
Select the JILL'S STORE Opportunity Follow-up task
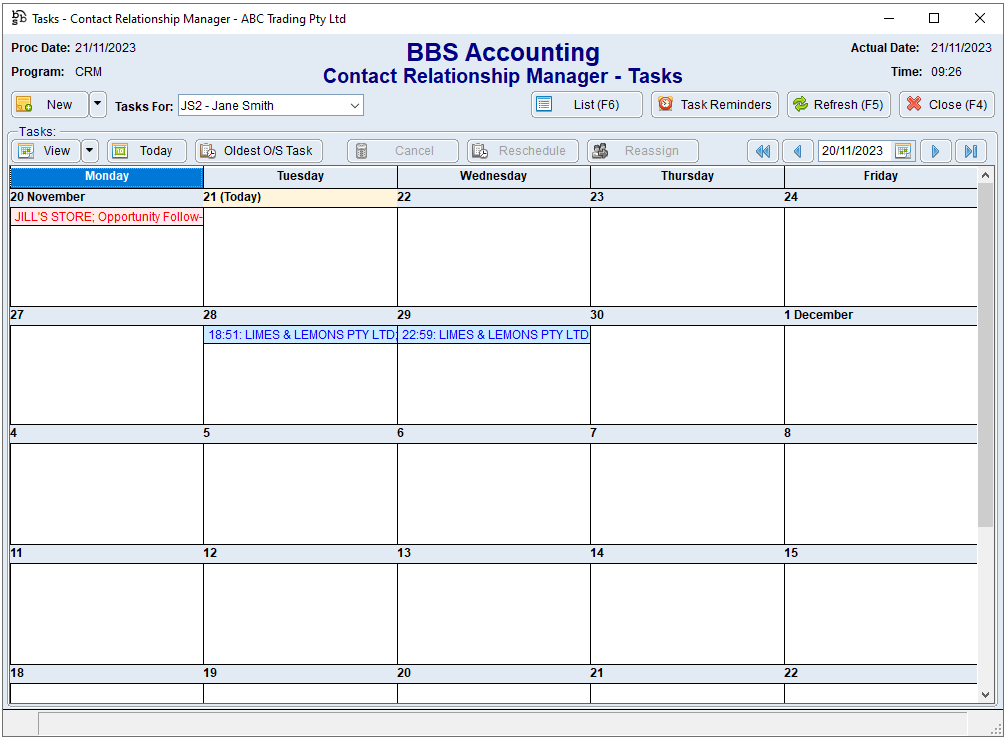click(x=105, y=217)
